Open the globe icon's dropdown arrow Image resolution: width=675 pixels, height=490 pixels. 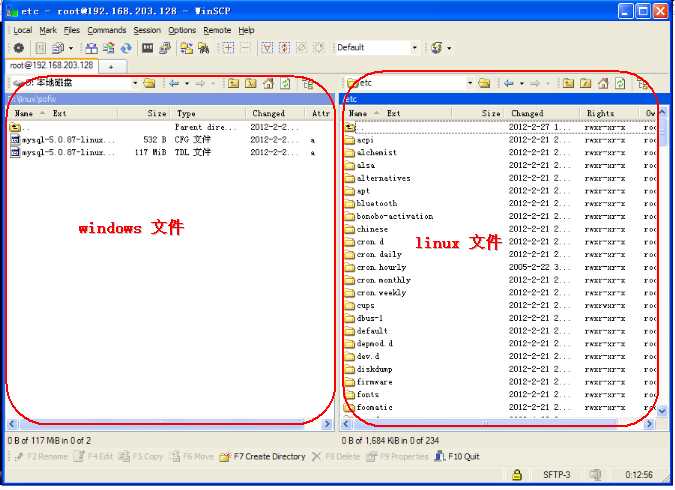449,48
